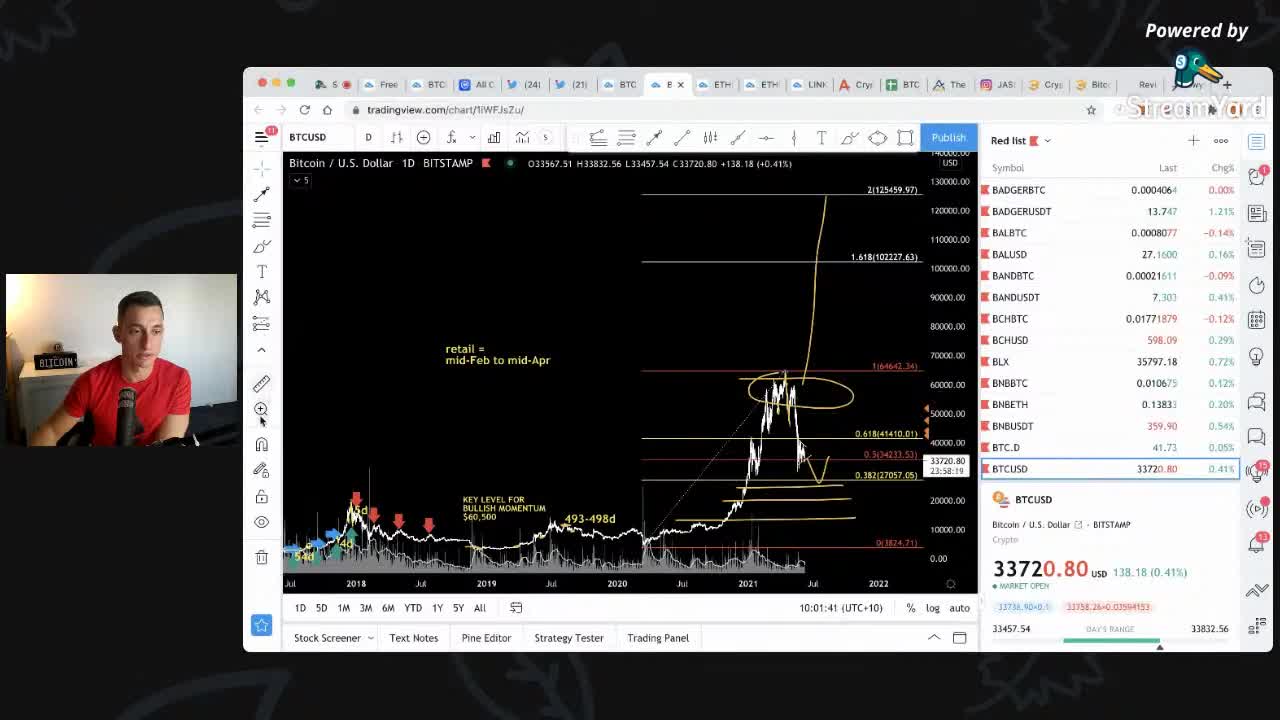
Task: Open the patterns tool in left sidebar
Action: (261, 297)
